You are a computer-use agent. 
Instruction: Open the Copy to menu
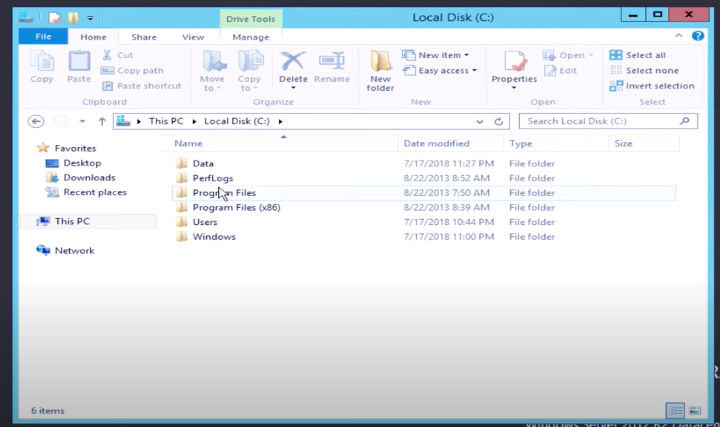pyautogui.click(x=249, y=71)
